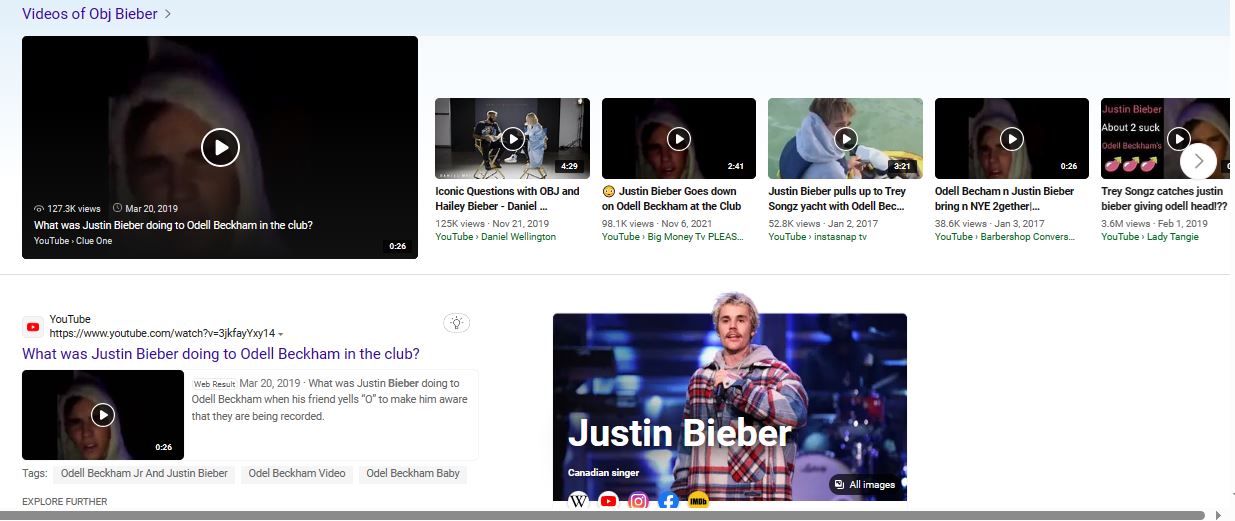This screenshot has height=521, width=1235.
Task: Click the Justin Bieber name on the card
Action: 680,433
